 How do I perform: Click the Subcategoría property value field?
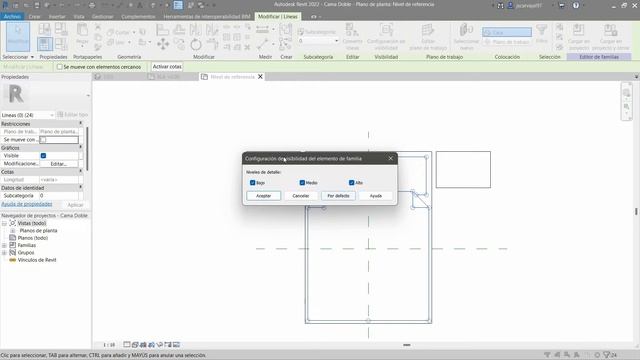tap(59, 196)
